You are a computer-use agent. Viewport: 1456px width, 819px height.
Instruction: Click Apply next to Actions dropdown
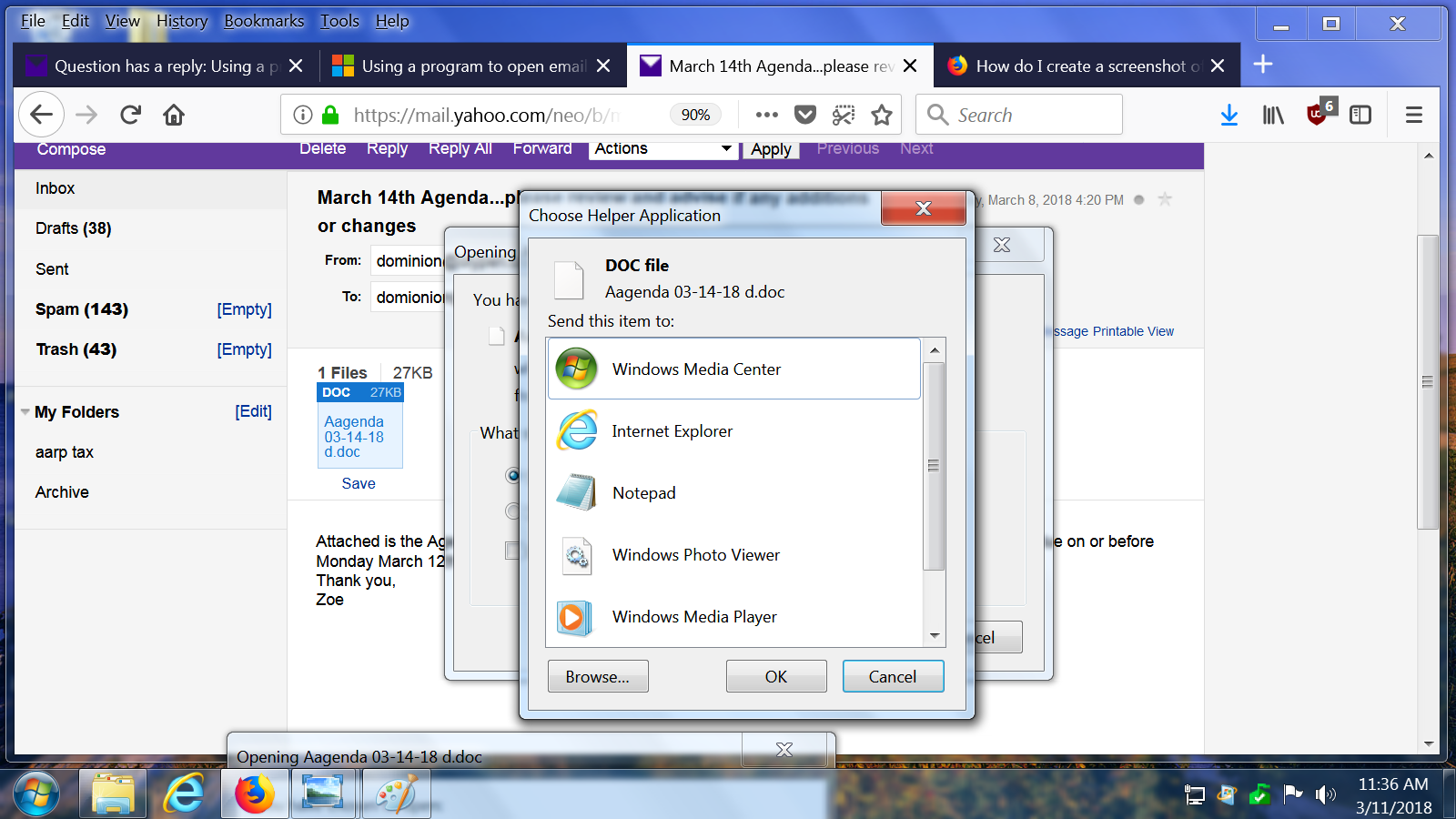point(772,150)
